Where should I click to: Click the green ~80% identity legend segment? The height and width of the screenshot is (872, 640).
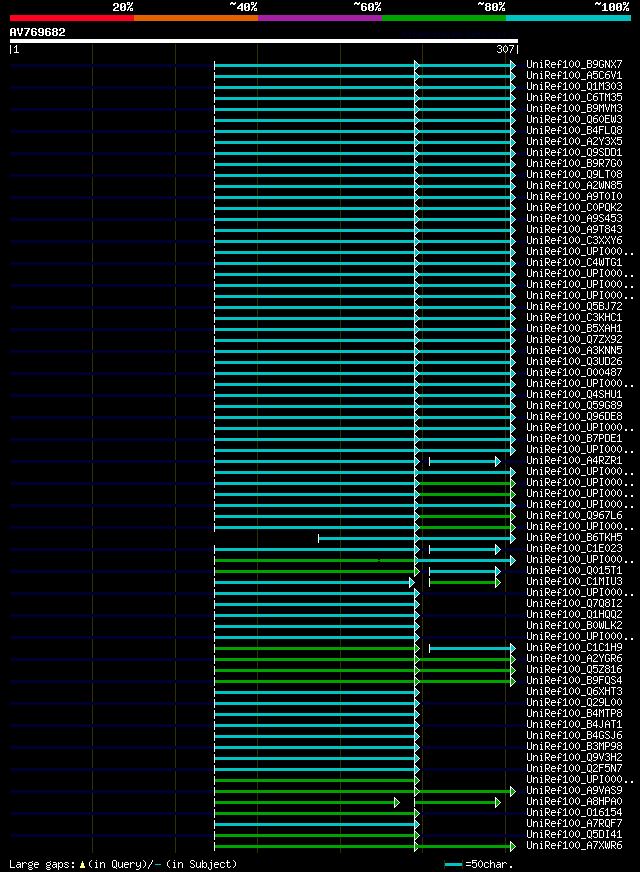click(x=444, y=18)
